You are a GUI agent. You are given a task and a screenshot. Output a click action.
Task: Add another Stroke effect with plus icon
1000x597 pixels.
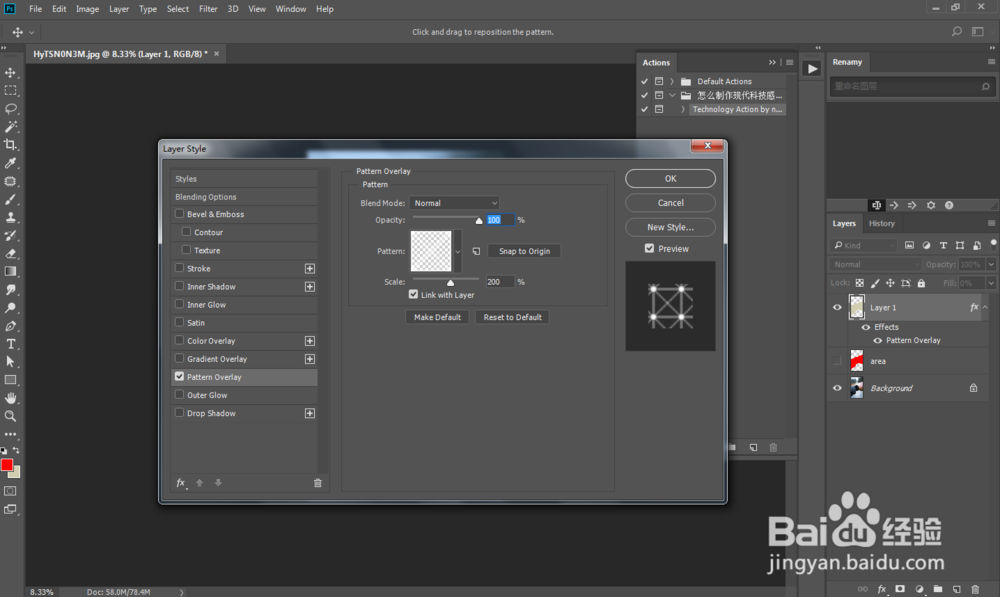click(x=310, y=269)
